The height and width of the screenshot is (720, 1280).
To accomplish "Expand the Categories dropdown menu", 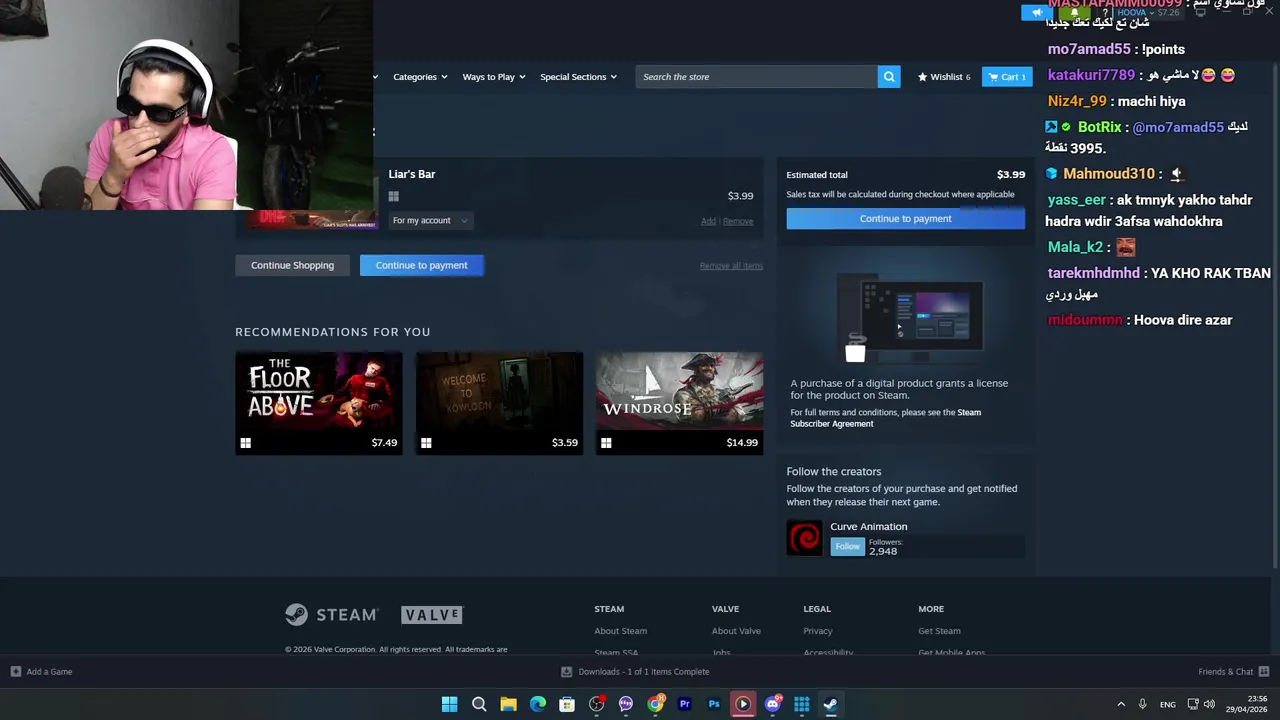I will tap(420, 77).
